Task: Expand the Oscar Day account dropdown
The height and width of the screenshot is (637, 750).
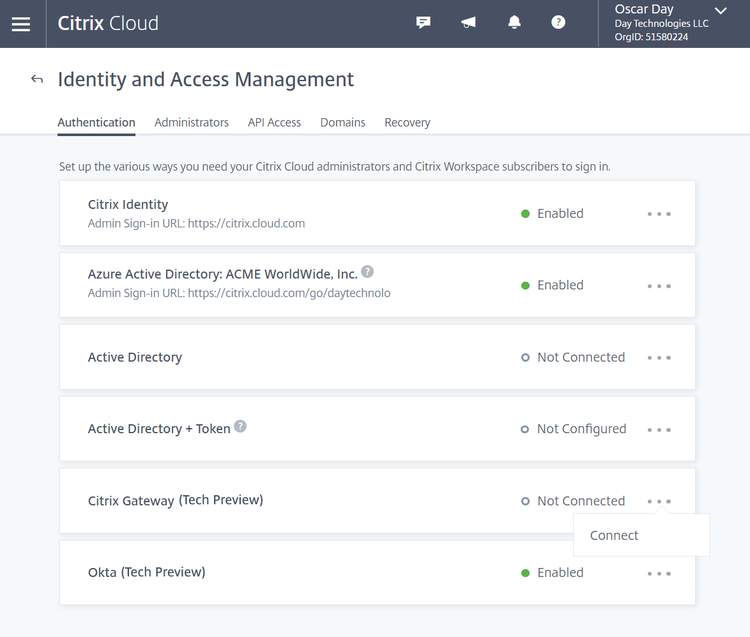Action: click(720, 11)
